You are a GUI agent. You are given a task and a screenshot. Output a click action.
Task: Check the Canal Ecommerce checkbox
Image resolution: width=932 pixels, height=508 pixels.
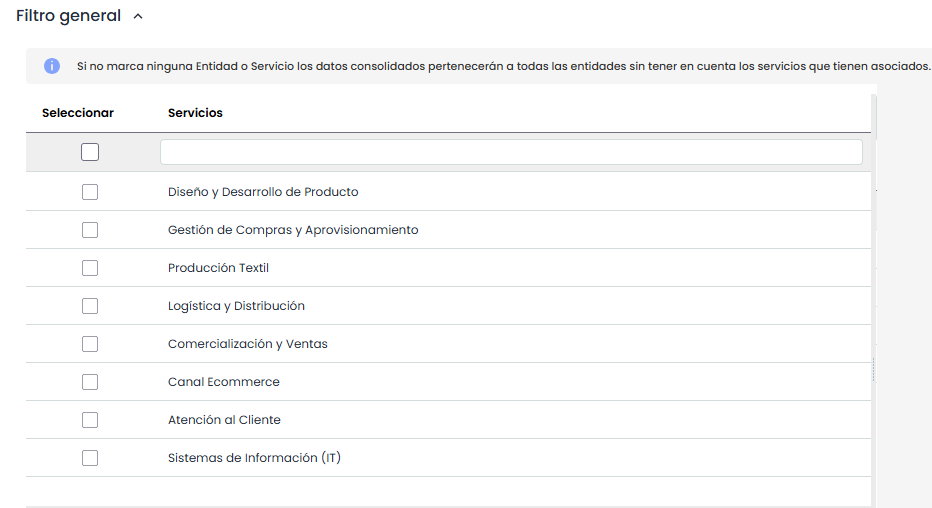[90, 382]
